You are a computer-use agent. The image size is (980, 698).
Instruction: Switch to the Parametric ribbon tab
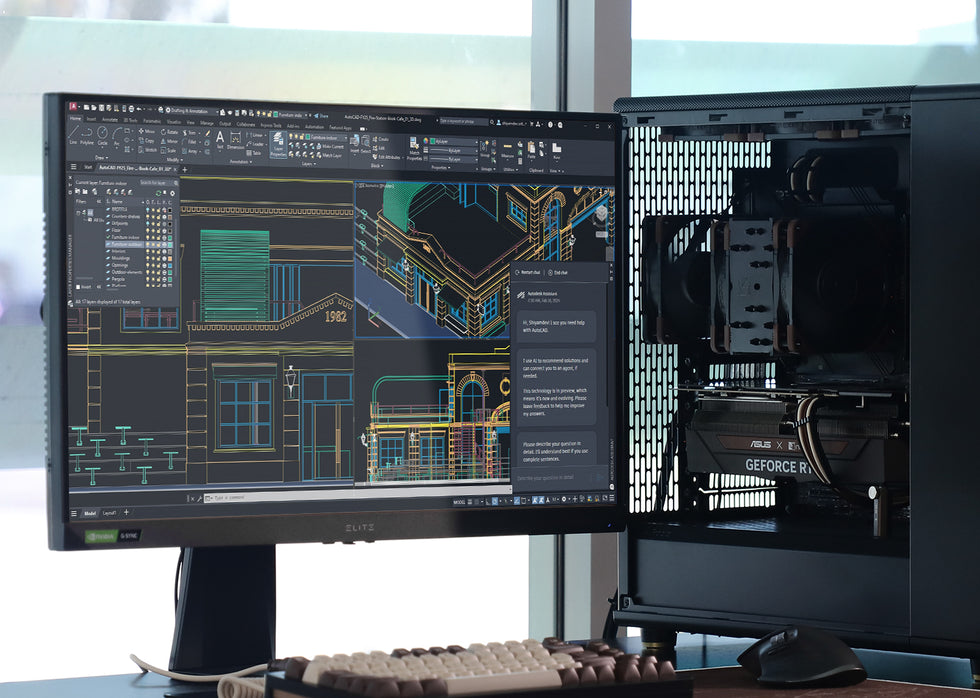(151, 121)
